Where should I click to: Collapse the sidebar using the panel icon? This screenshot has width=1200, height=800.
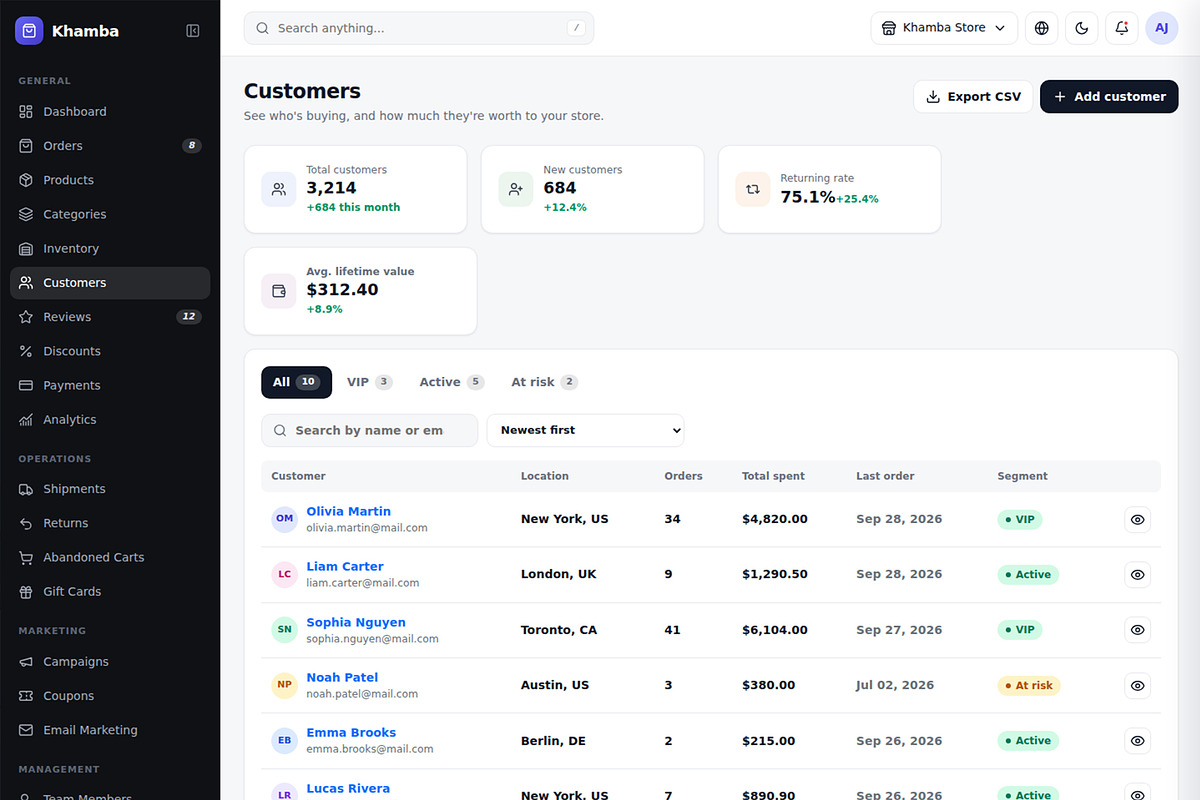point(193,31)
